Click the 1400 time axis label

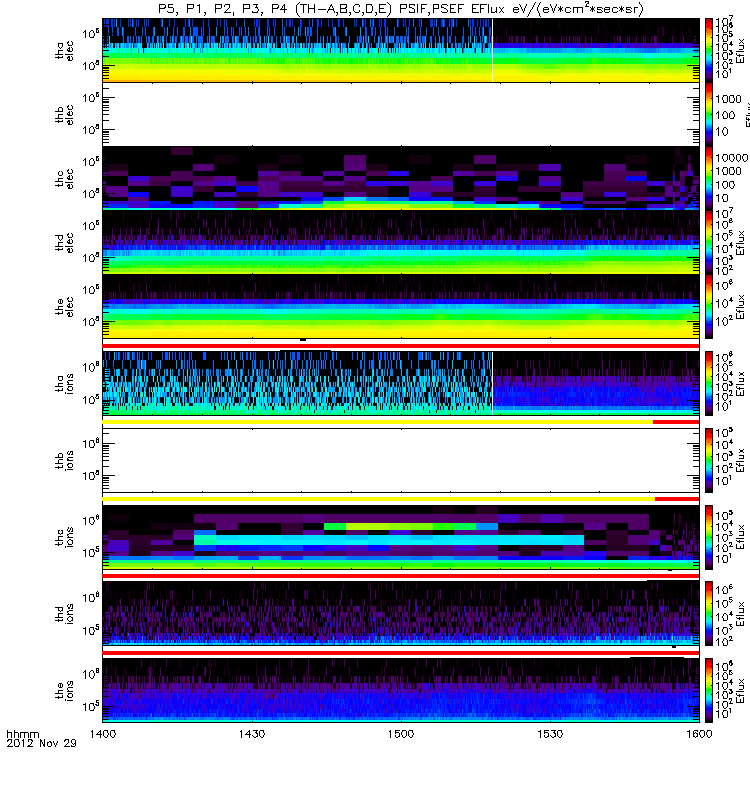tap(103, 734)
